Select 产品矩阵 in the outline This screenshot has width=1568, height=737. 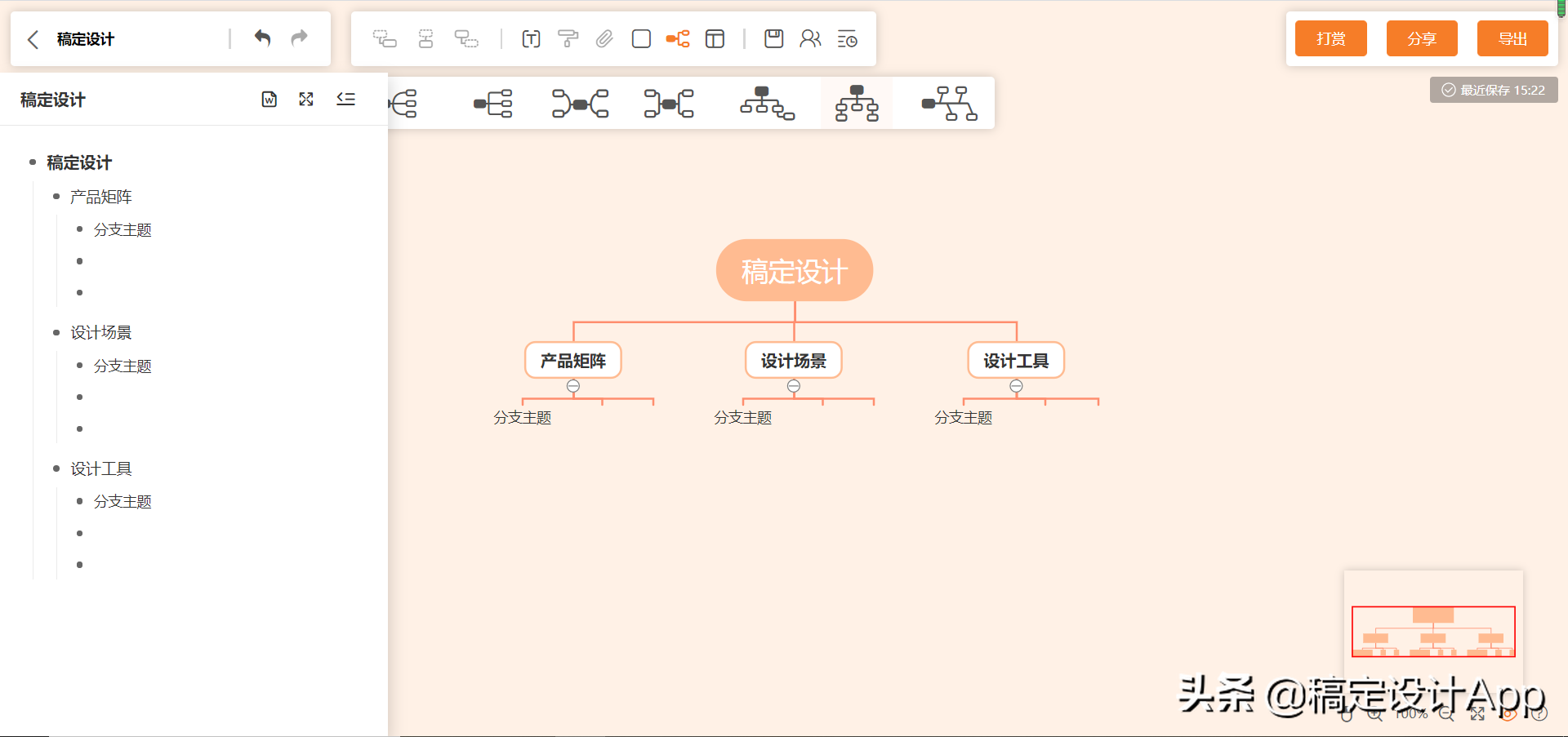pos(100,197)
